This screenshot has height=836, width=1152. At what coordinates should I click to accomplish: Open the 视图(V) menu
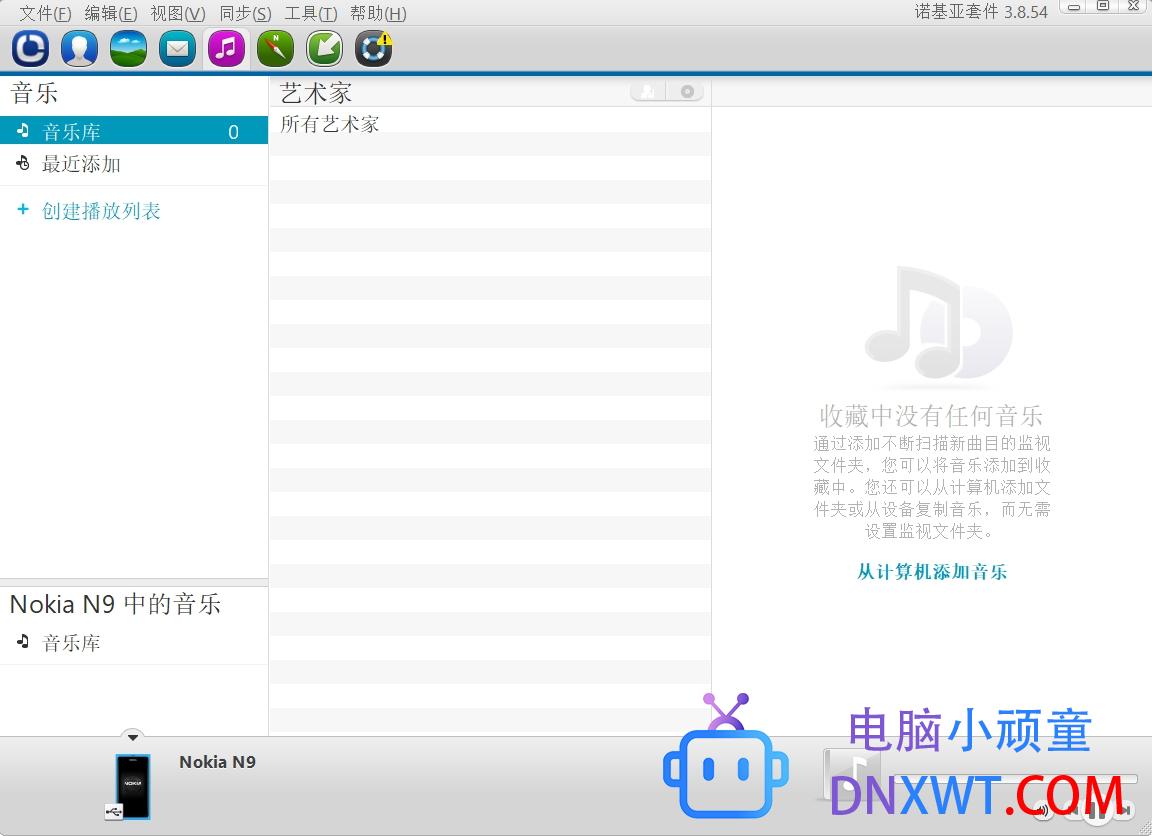(x=178, y=13)
